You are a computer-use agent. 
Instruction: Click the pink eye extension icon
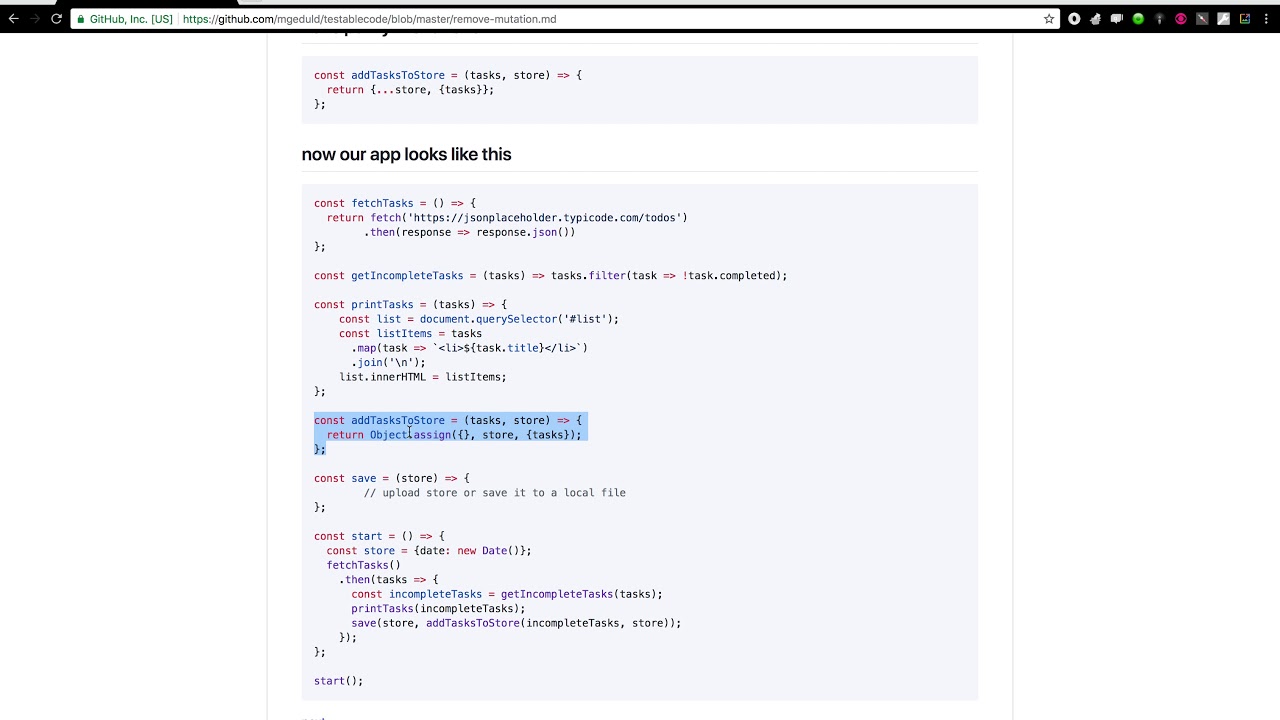tap(1181, 19)
